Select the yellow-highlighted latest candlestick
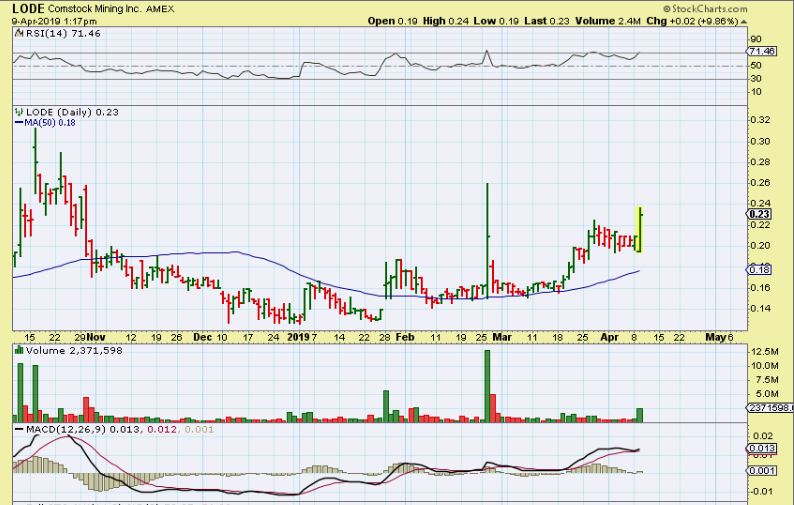The image size is (794, 505). [638, 229]
